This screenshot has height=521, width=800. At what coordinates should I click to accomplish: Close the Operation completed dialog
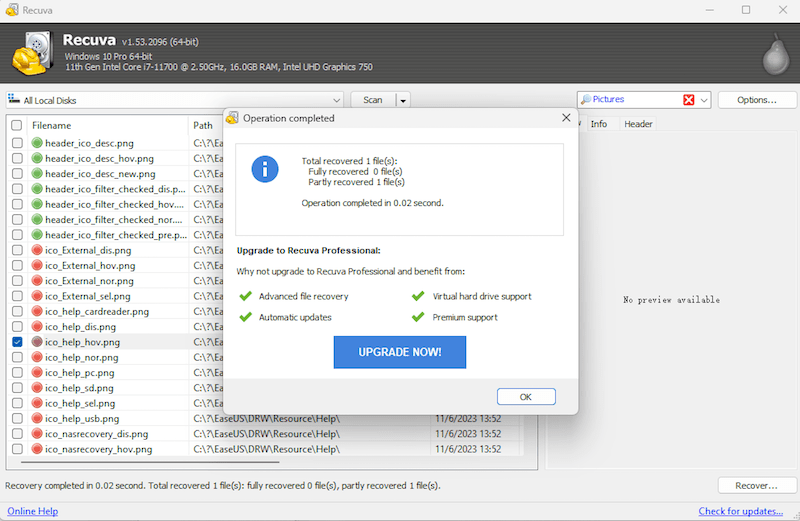click(566, 118)
